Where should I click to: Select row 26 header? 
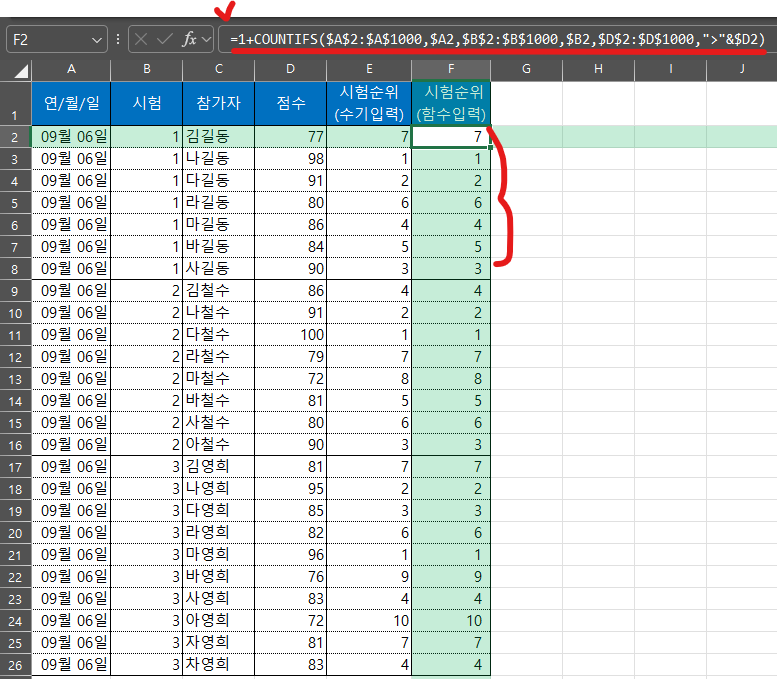[x=15, y=665]
